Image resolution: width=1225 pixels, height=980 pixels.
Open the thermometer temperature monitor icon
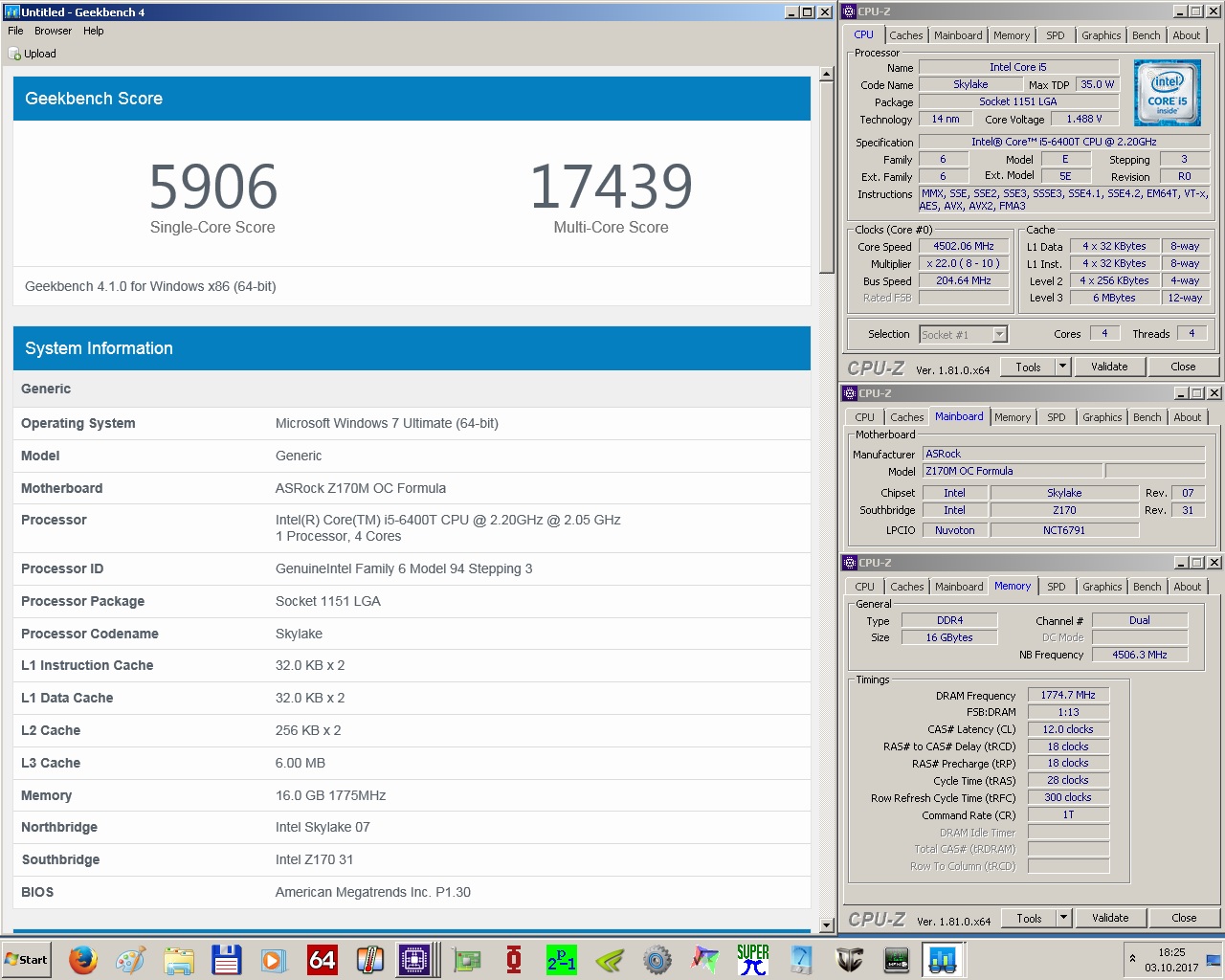(369, 959)
